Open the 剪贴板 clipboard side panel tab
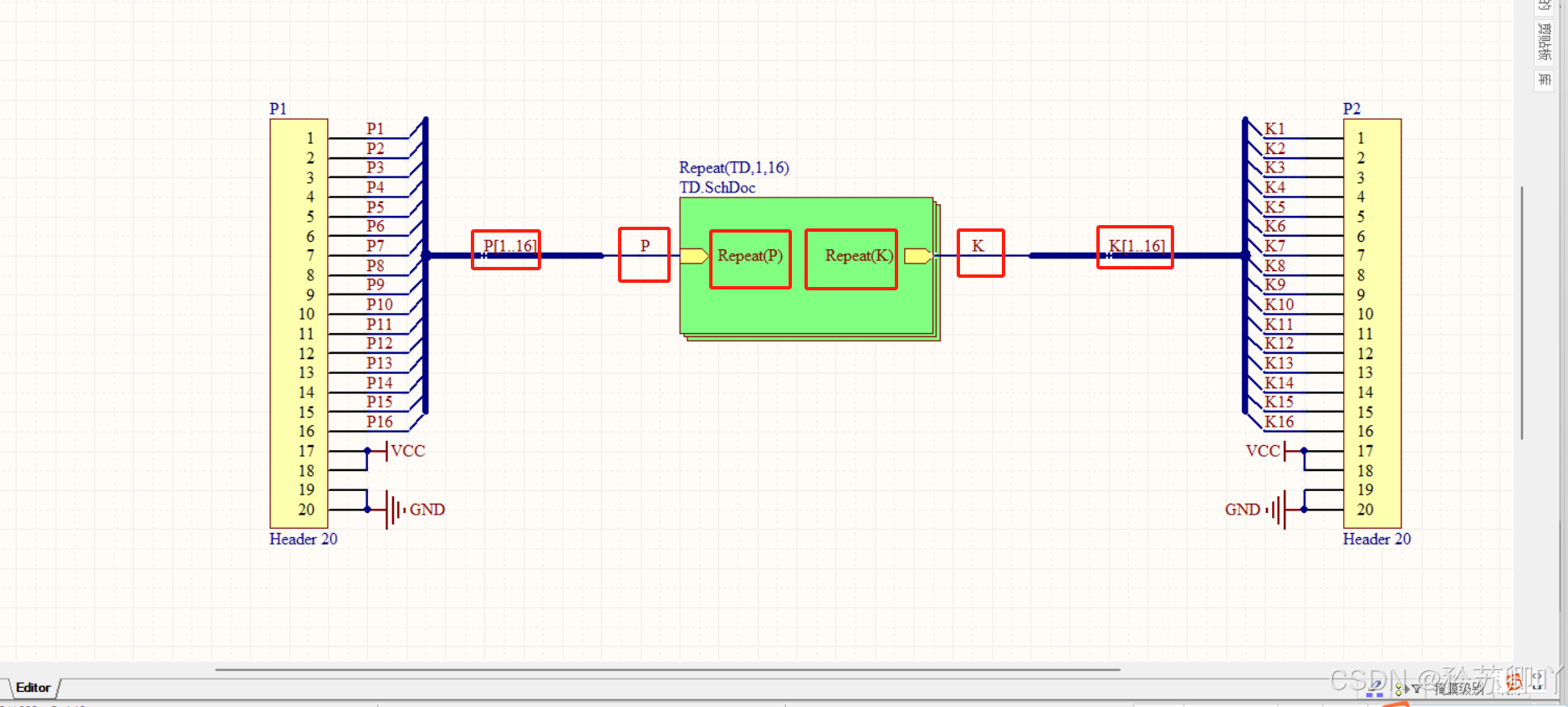 click(x=1544, y=41)
